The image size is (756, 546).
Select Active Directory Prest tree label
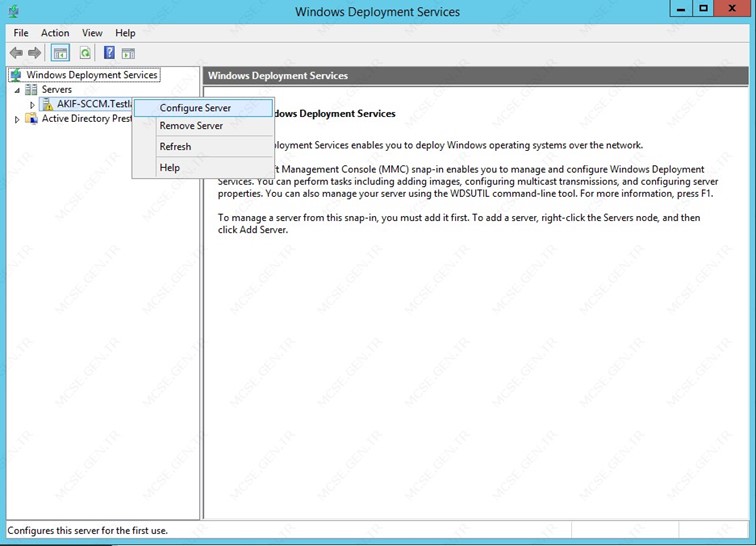87,119
